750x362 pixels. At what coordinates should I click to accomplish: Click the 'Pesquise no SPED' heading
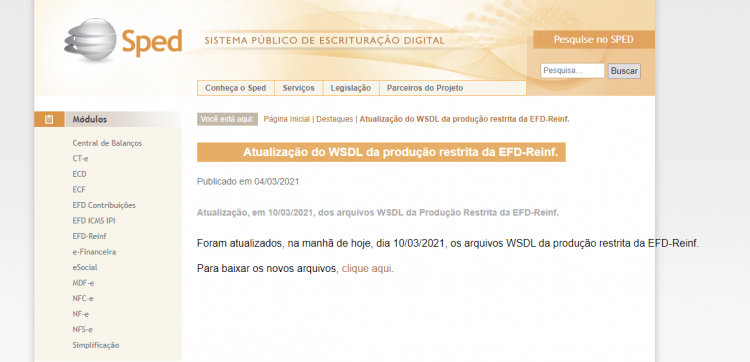[x=593, y=40]
